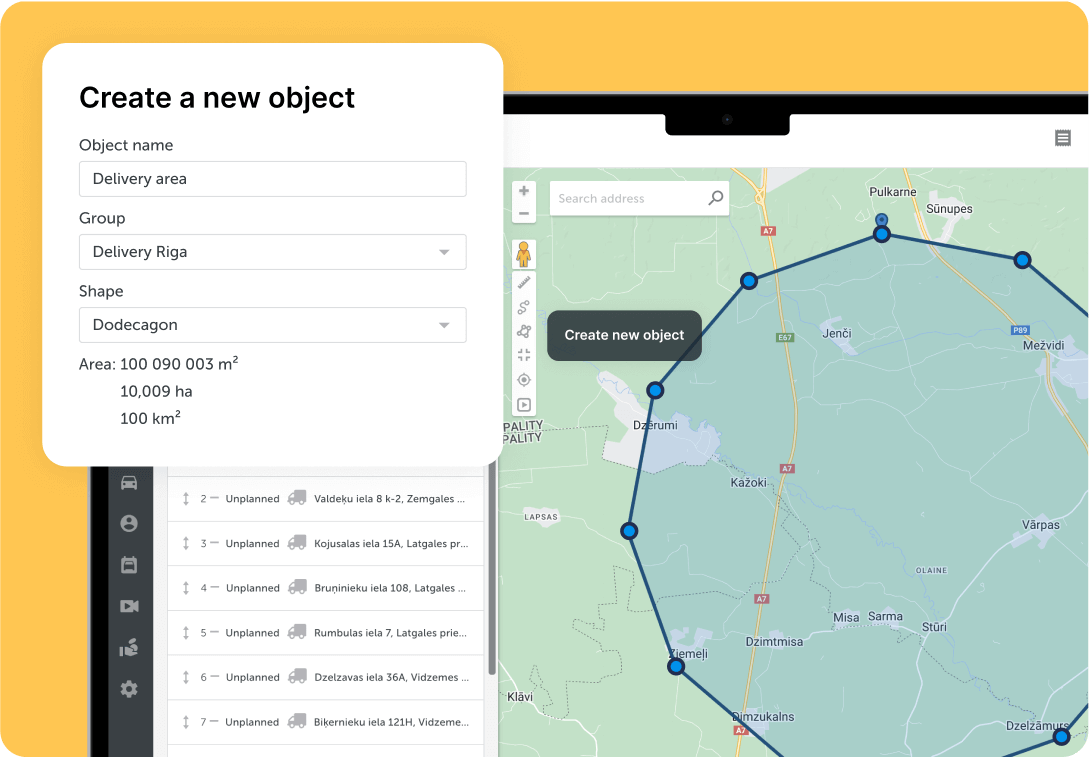Click the reorder arrows for row 7

point(185,722)
